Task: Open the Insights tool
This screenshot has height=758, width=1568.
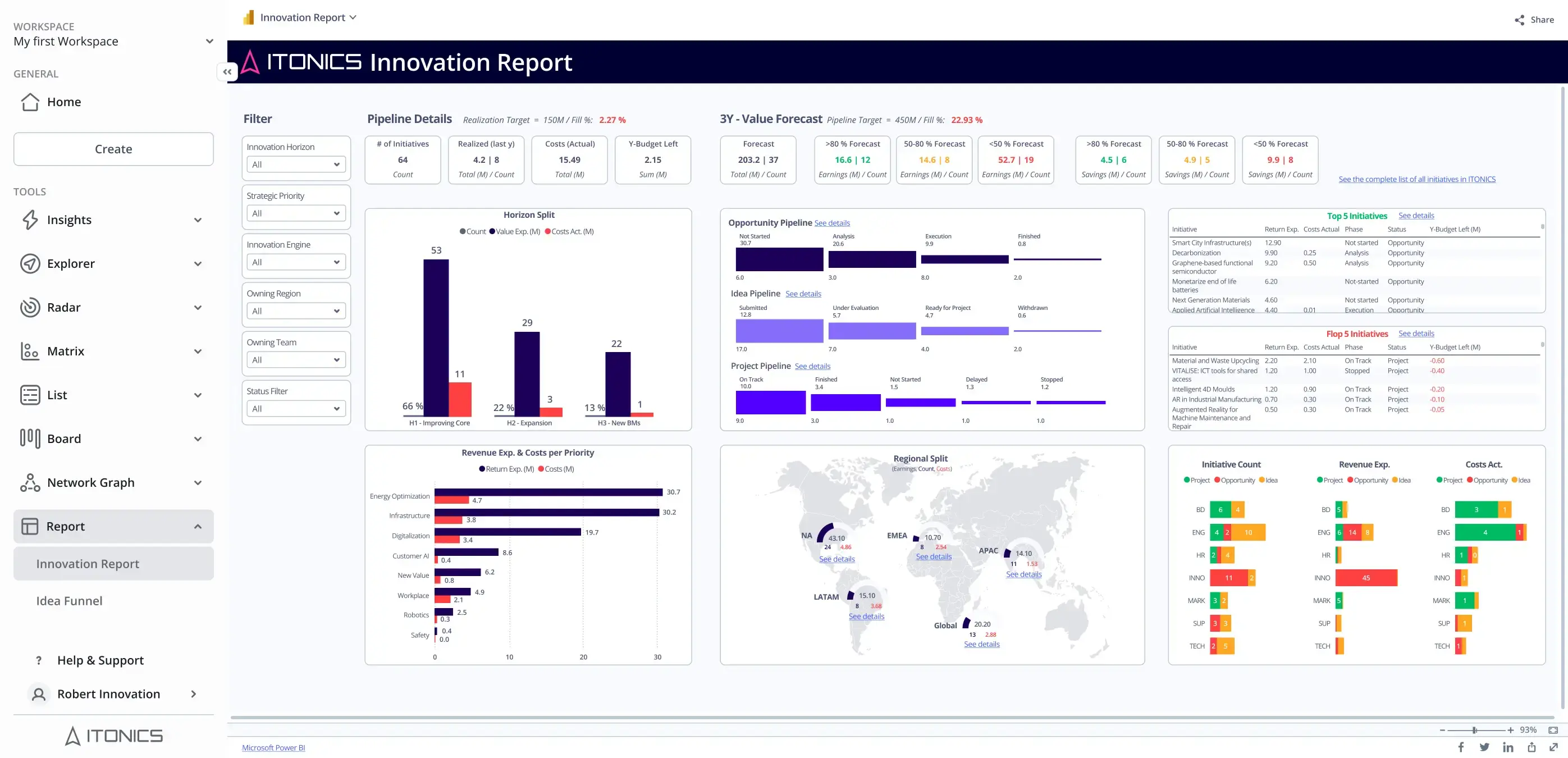Action: [x=69, y=220]
